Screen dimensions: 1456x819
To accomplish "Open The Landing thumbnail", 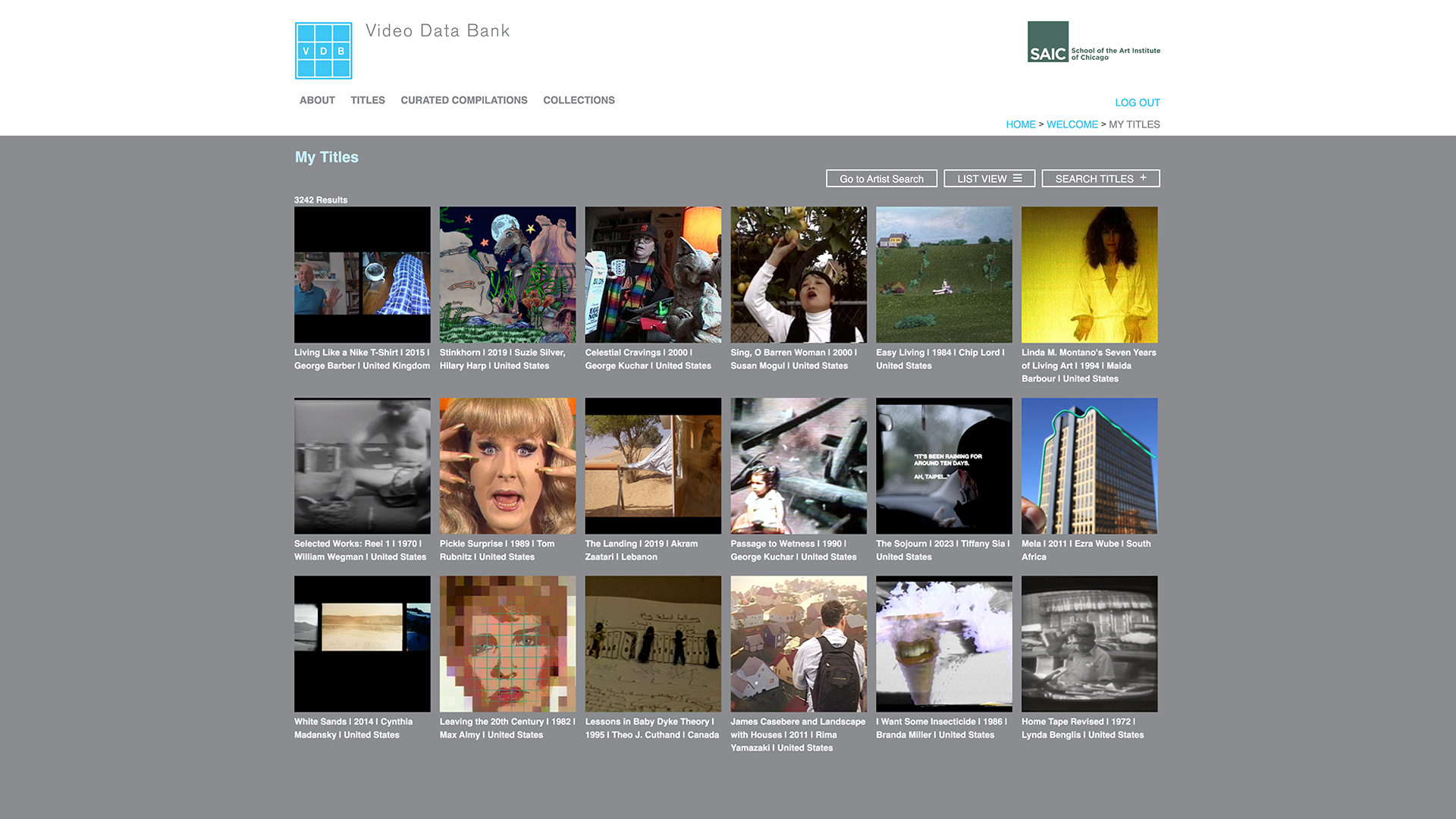I will (x=653, y=466).
